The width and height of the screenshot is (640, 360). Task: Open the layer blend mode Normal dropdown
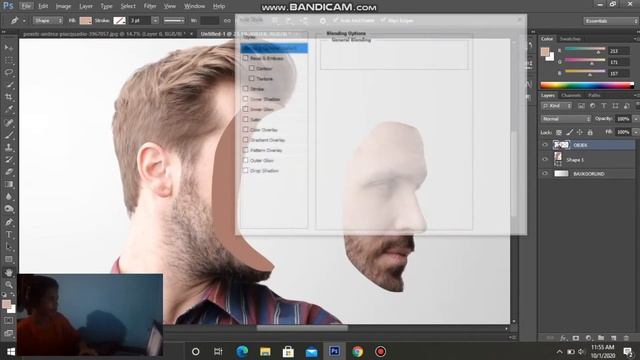(x=566, y=119)
